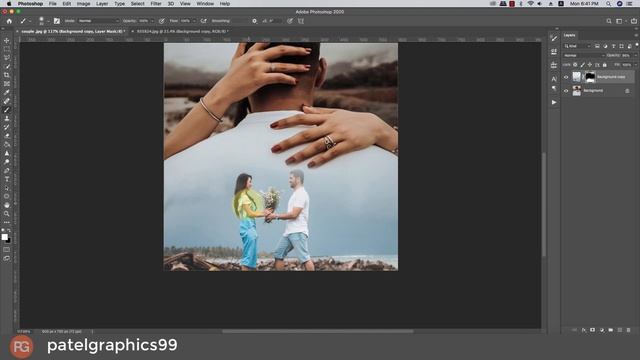Open the Apple menu
Viewport: 640px width, 360px height.
[x=9, y=4]
